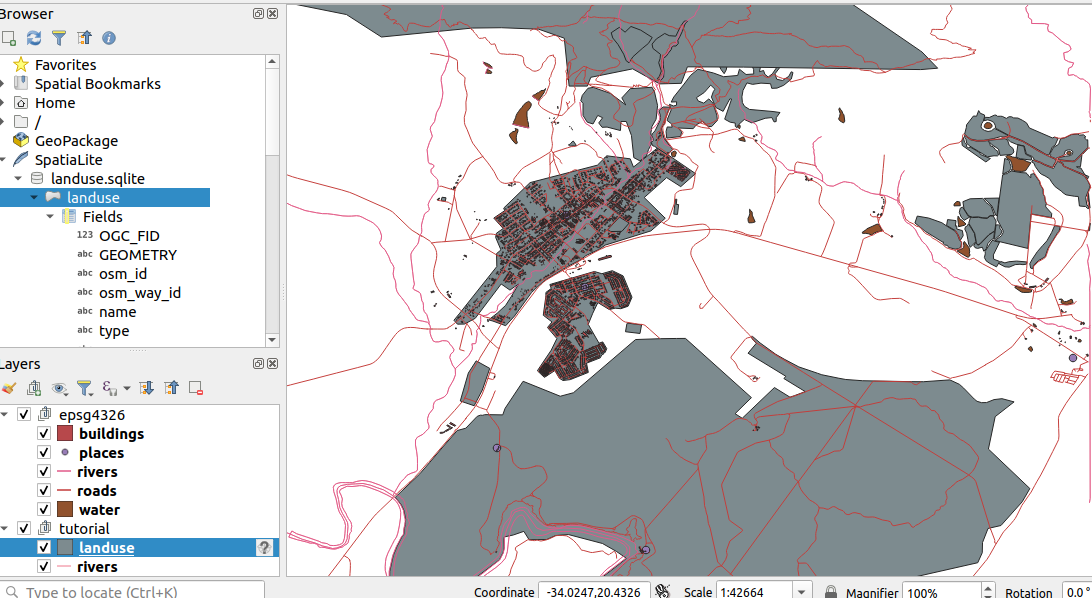Click the Magnifier value field

click(942, 592)
